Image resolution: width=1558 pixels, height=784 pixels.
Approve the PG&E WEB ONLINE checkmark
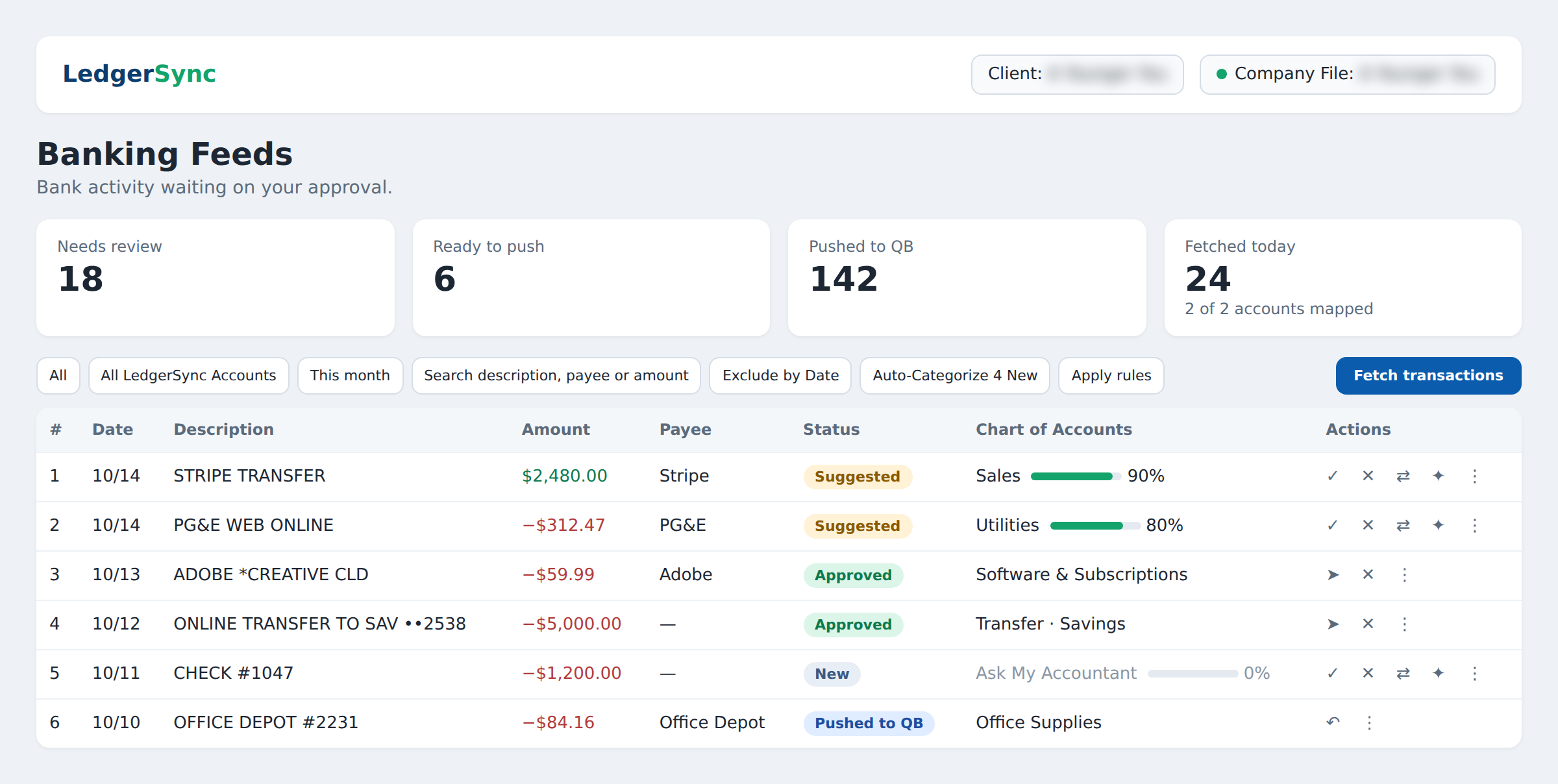click(x=1333, y=525)
